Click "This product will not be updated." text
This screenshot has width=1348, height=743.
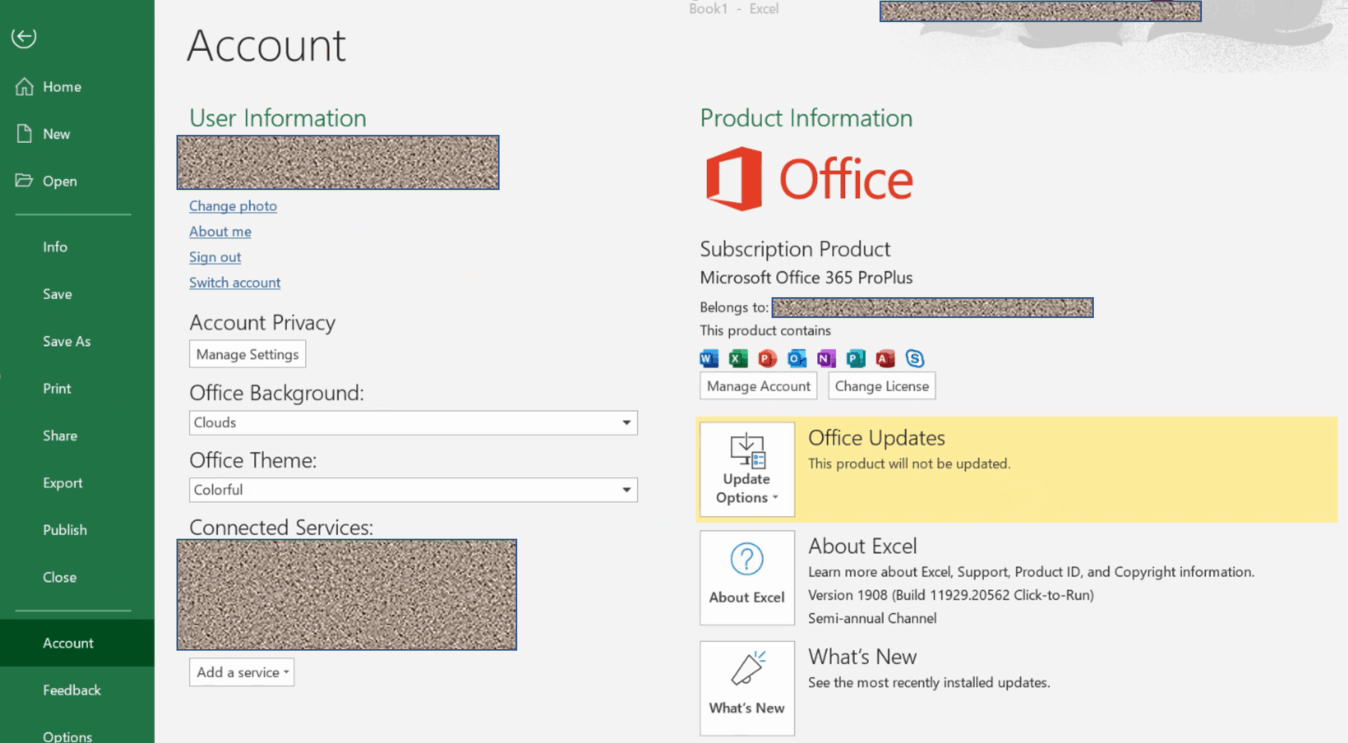click(x=909, y=464)
